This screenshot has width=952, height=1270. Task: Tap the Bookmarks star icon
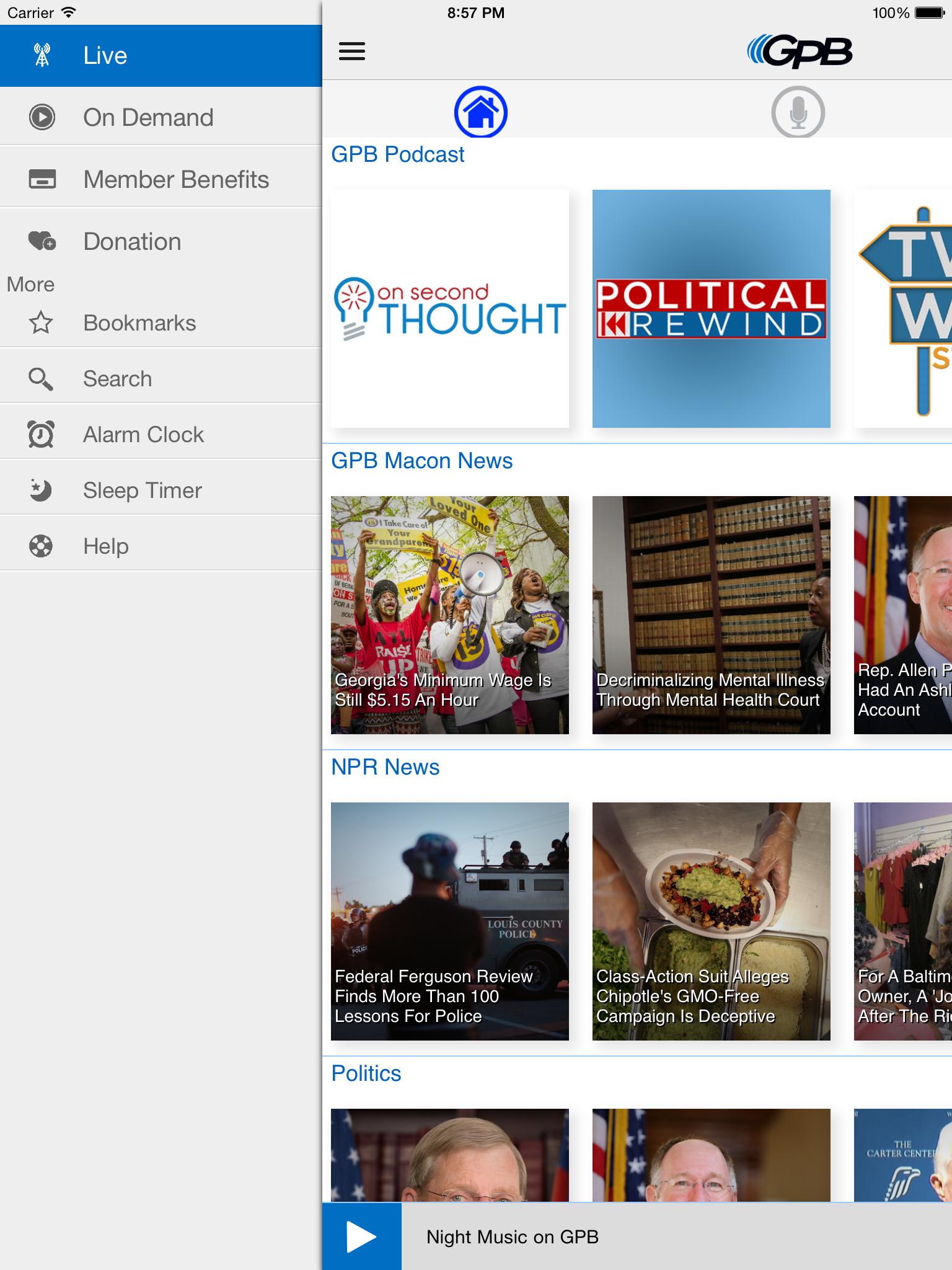pyautogui.click(x=41, y=322)
